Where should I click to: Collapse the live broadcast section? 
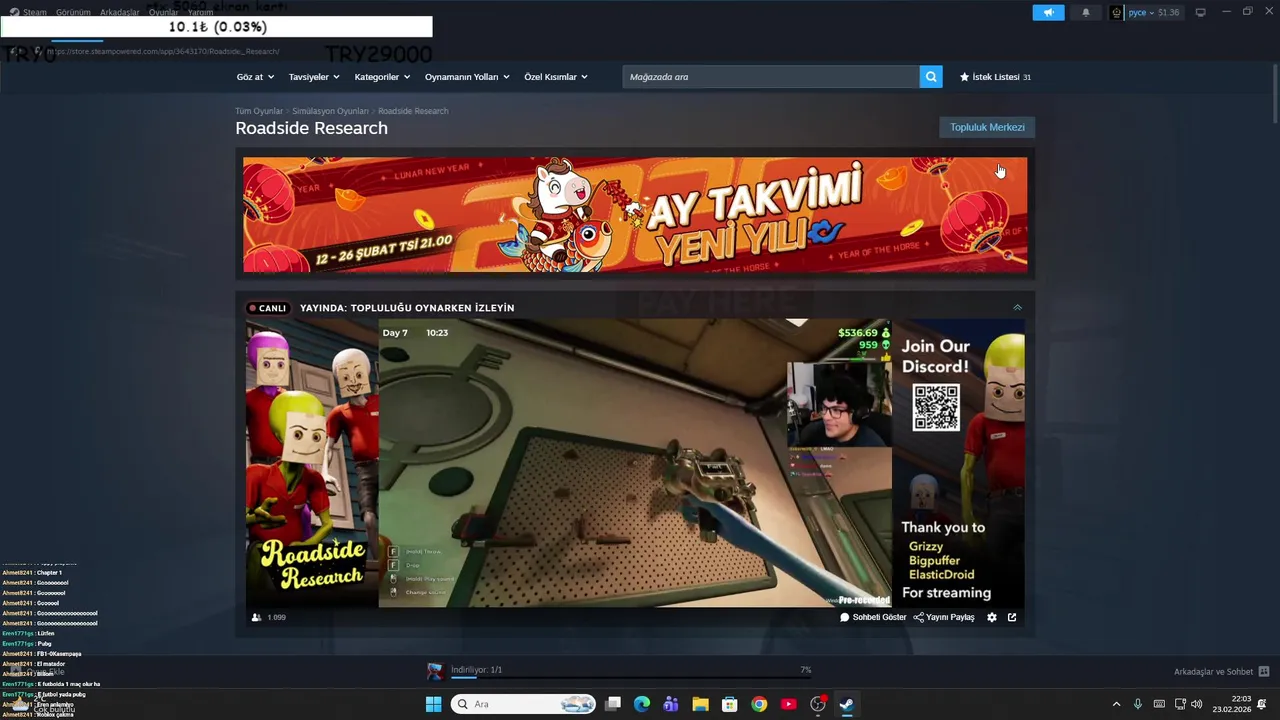1017,307
